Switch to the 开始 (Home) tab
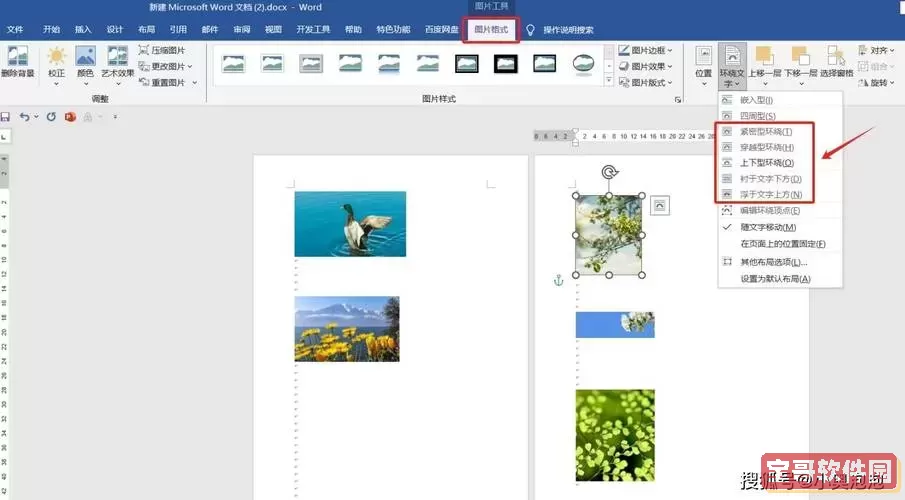The height and width of the screenshot is (500, 905). pyautogui.click(x=51, y=29)
